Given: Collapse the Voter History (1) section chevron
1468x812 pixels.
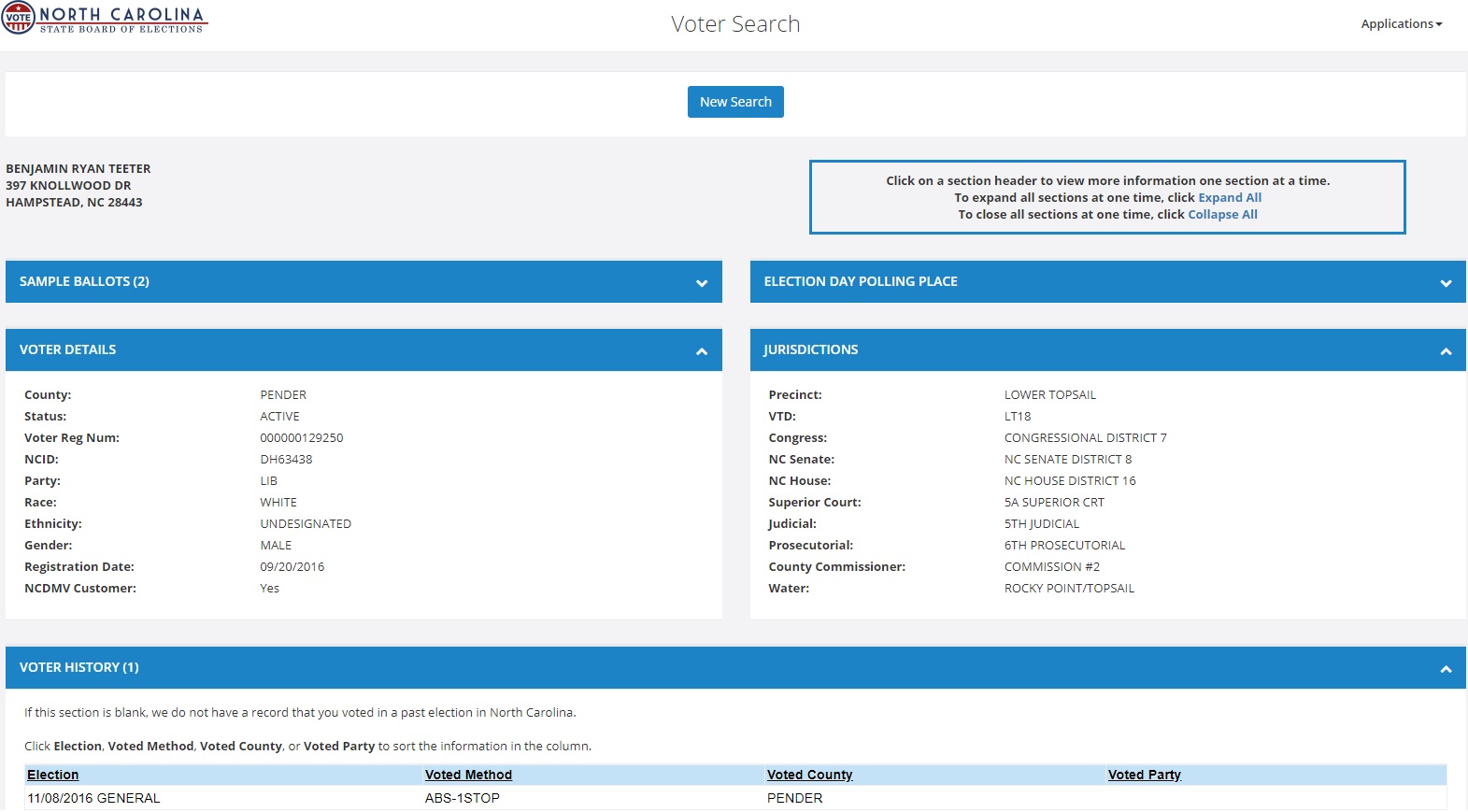Looking at the screenshot, I should (1446, 669).
